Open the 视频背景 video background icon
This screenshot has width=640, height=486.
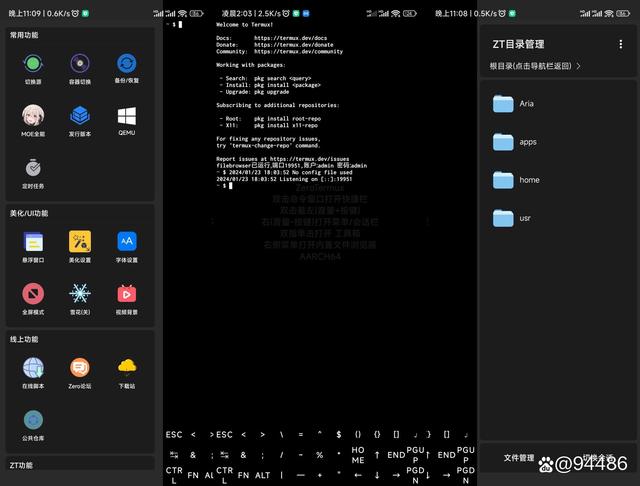point(127,294)
